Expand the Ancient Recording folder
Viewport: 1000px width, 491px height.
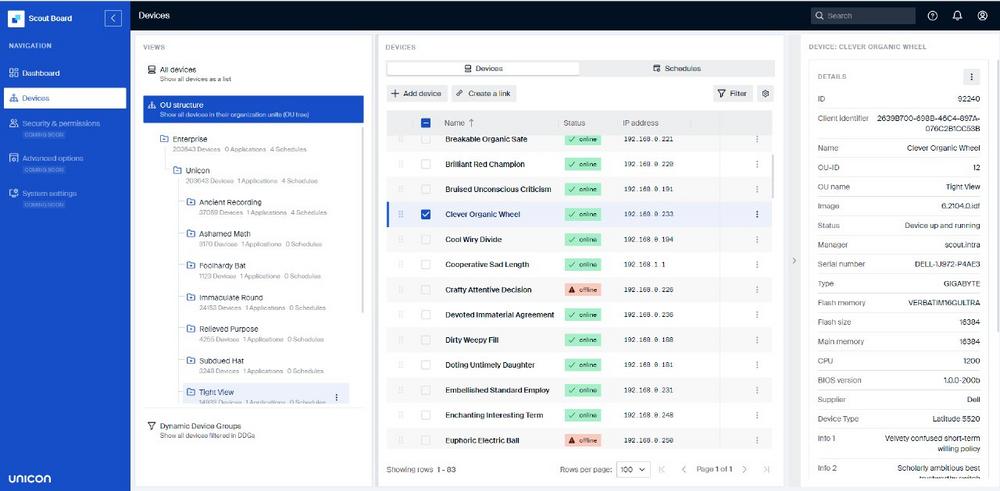click(x=191, y=202)
